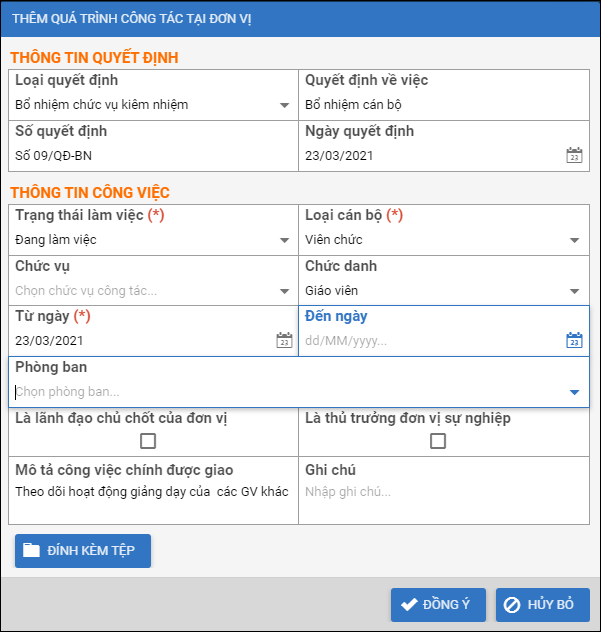Click cancel icon on Hủy bỏ button
The width and height of the screenshot is (601, 632).
tap(512, 605)
